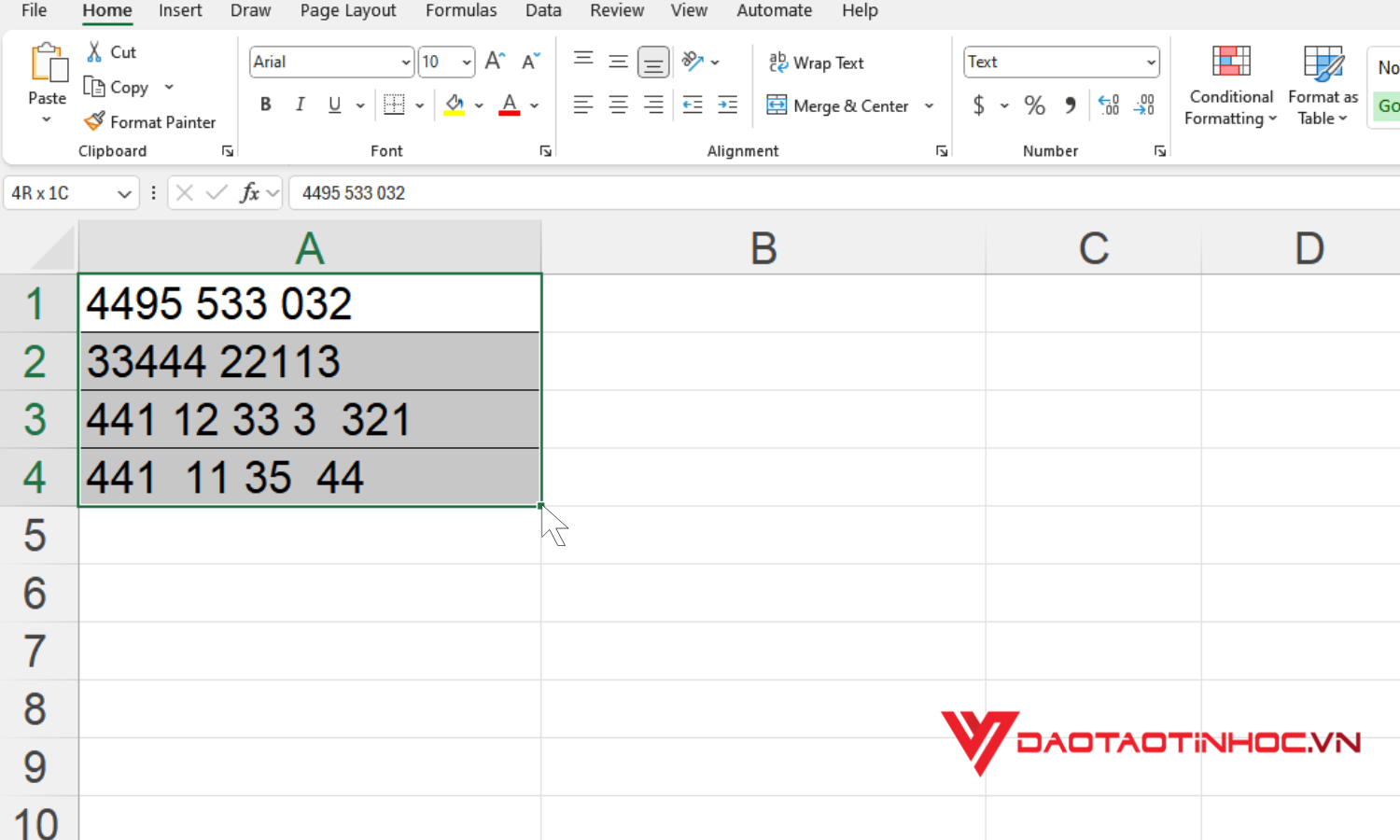Open the underline style dropdown arrow
This screenshot has height=840, width=1400.
360,105
